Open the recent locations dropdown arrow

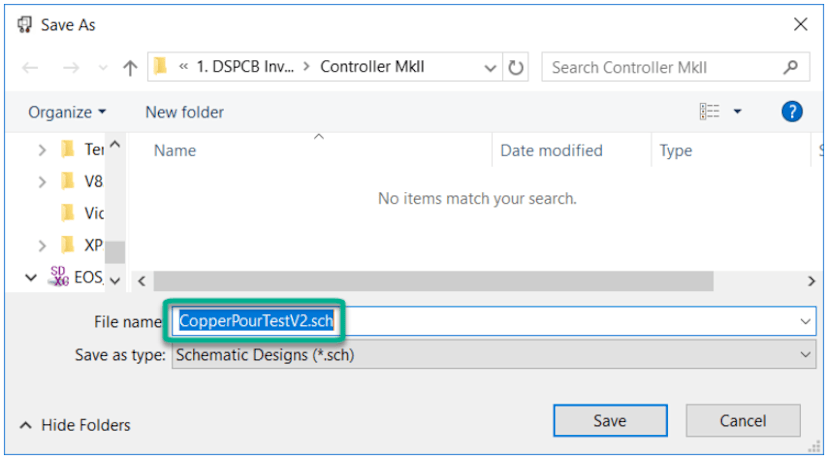pyautogui.click(x=103, y=68)
